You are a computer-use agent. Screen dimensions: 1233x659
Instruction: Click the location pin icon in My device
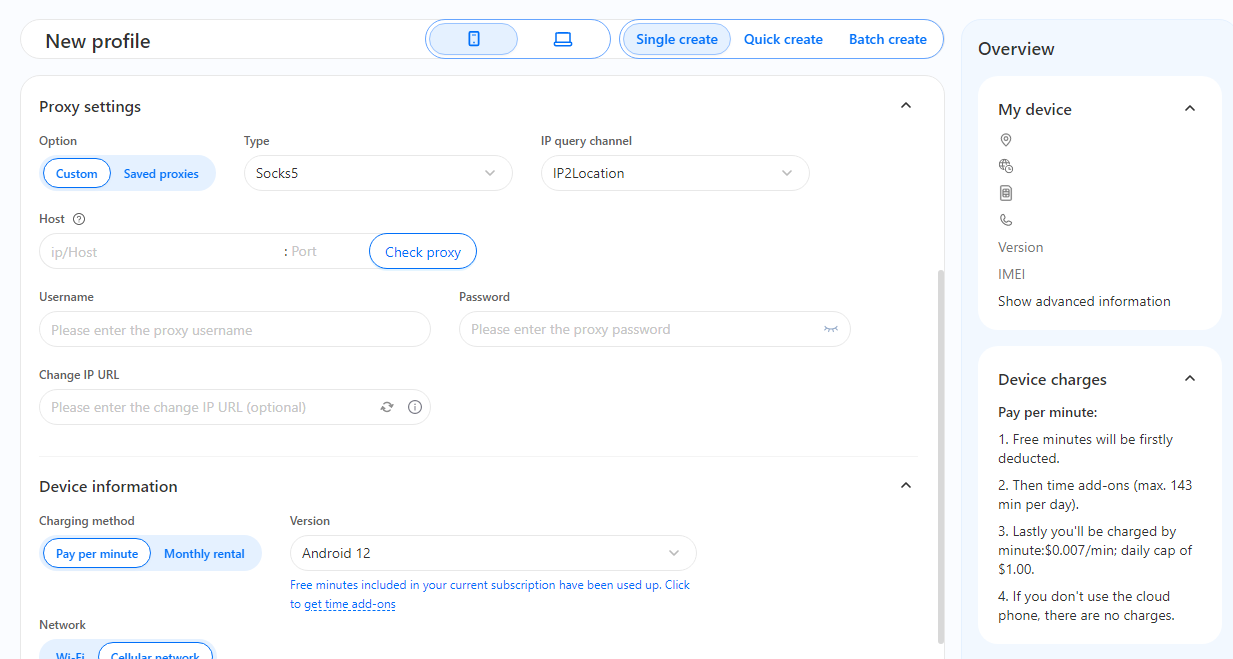click(1006, 140)
